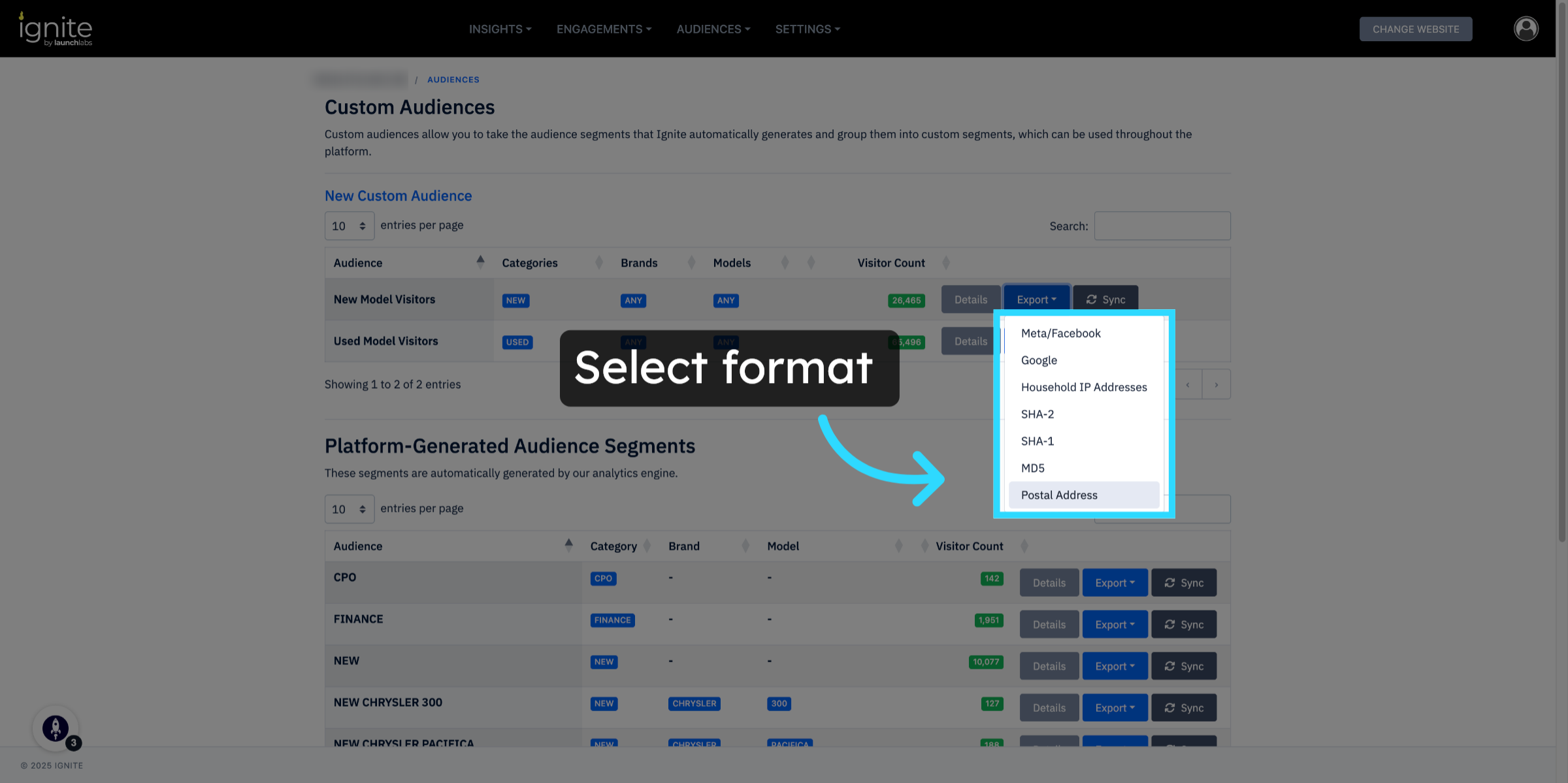This screenshot has width=1568, height=783.
Task: Click the Ignite logo
Action: 56,29
